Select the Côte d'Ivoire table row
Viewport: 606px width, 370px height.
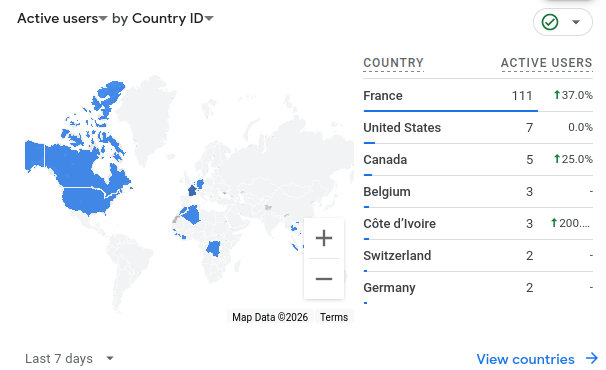point(478,223)
